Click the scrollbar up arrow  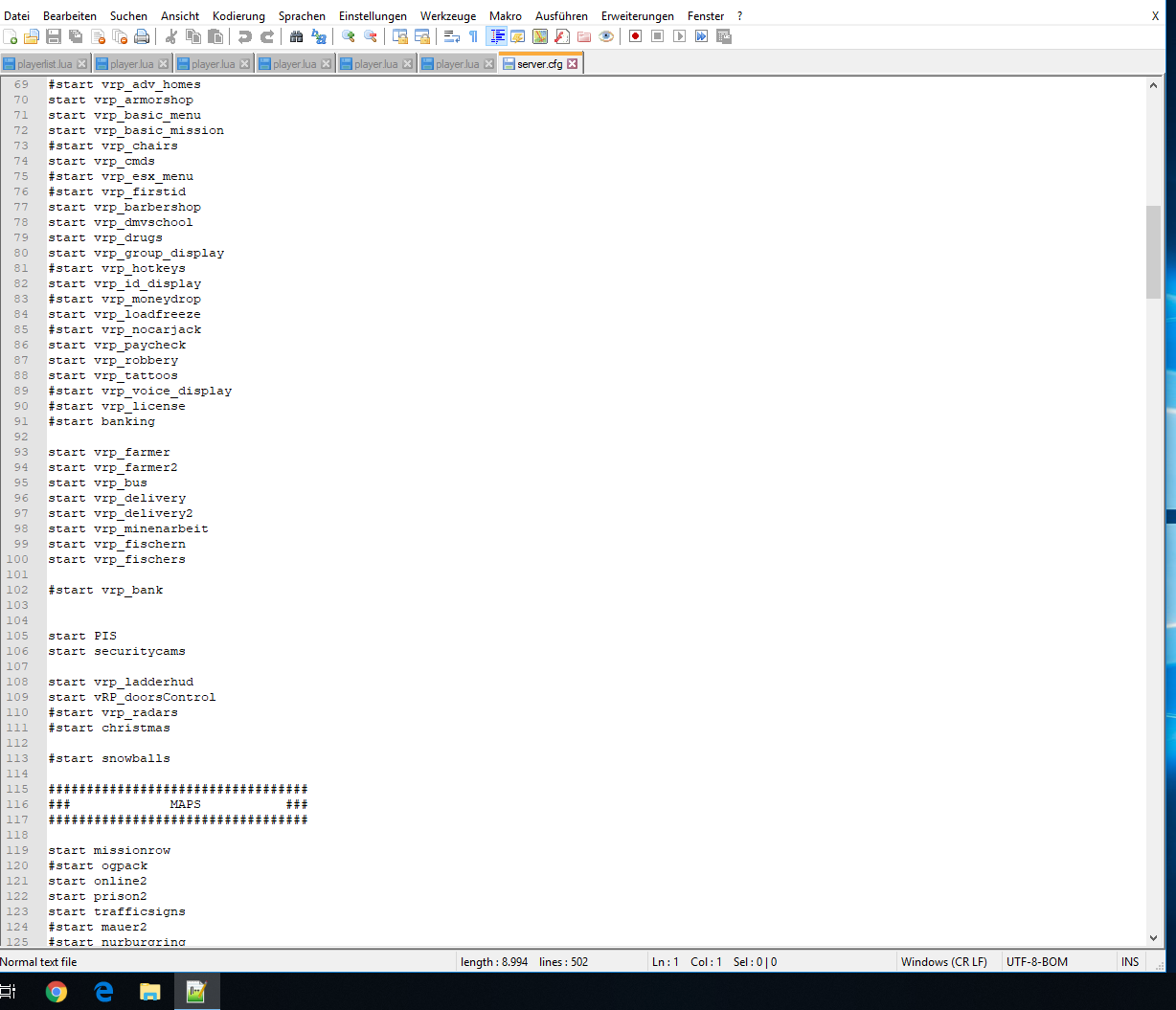[1153, 85]
